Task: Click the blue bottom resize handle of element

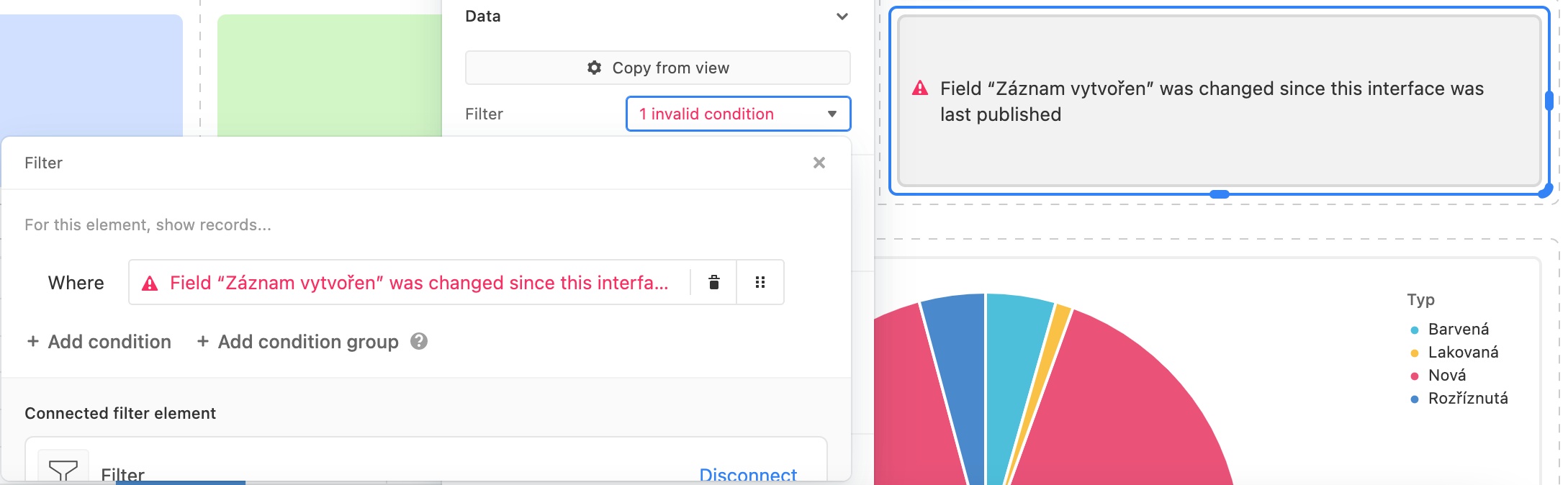Action: [x=1219, y=194]
